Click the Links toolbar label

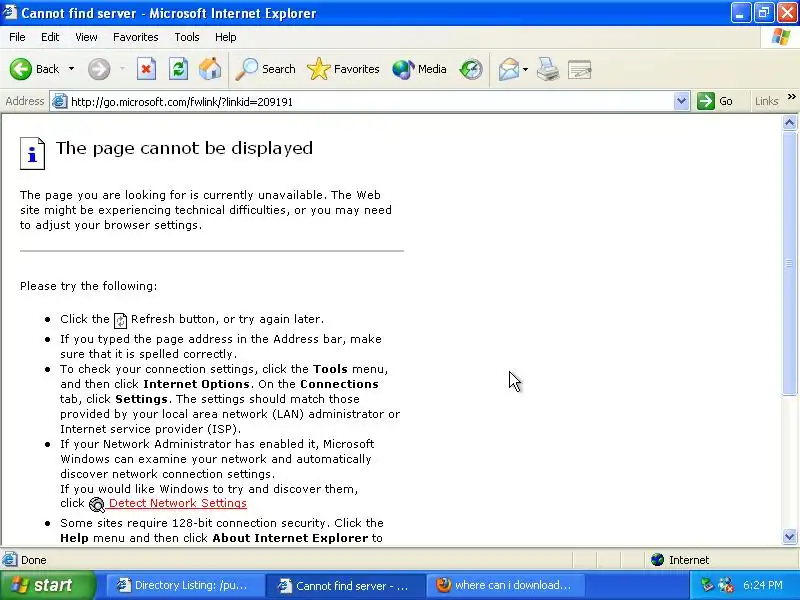click(x=766, y=101)
